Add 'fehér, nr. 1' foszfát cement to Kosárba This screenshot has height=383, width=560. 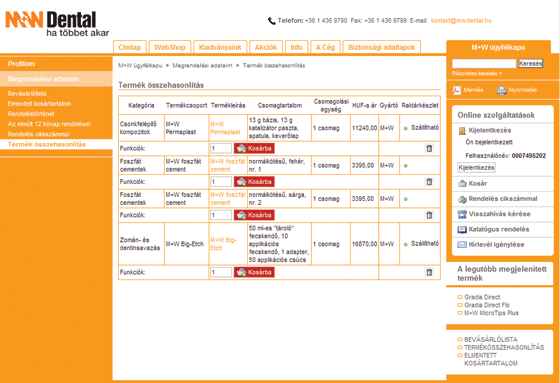pos(254,182)
